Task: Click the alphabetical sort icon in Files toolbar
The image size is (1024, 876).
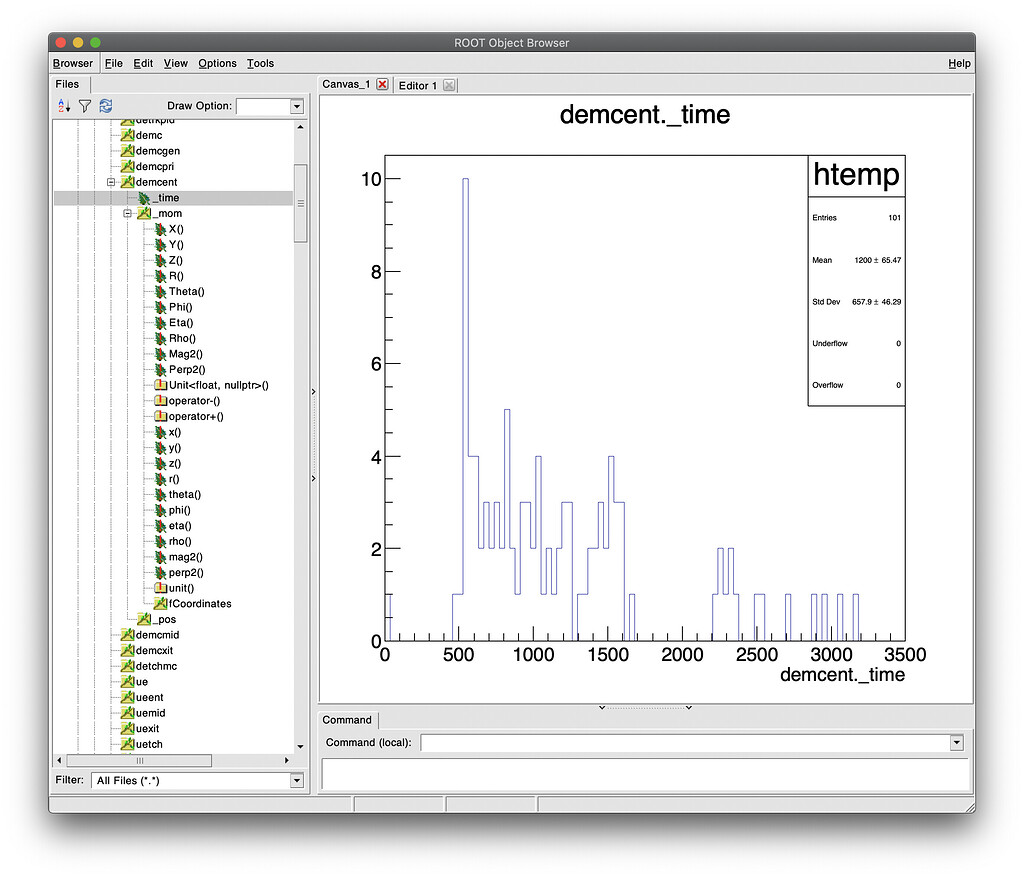Action: coord(64,106)
